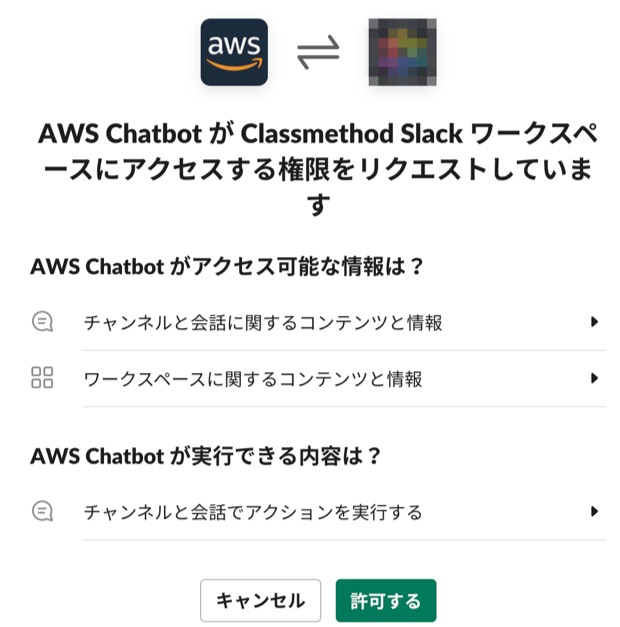The image size is (620, 627).
Task: Click the four-squares grid icon beside ワークスペースに関するコンテンツと情報
Action: click(42, 378)
